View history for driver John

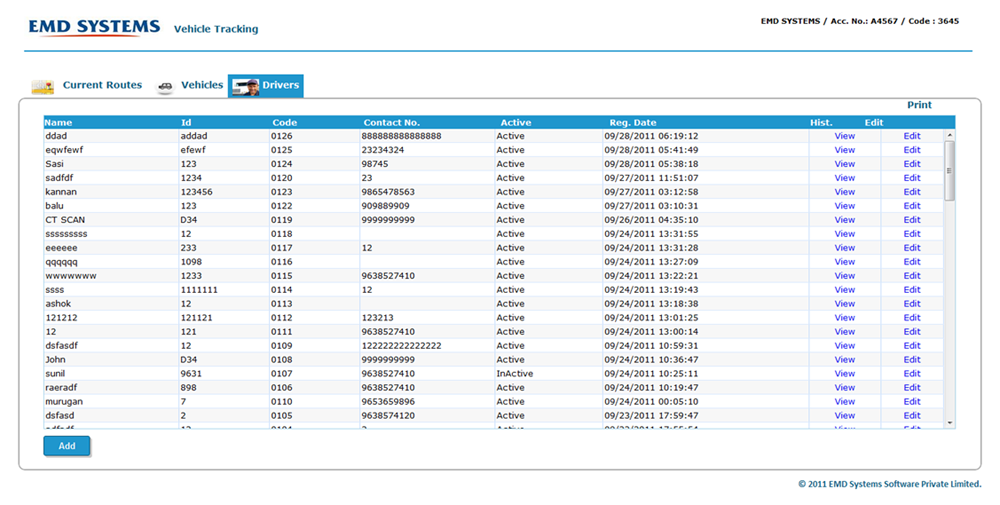(845, 360)
